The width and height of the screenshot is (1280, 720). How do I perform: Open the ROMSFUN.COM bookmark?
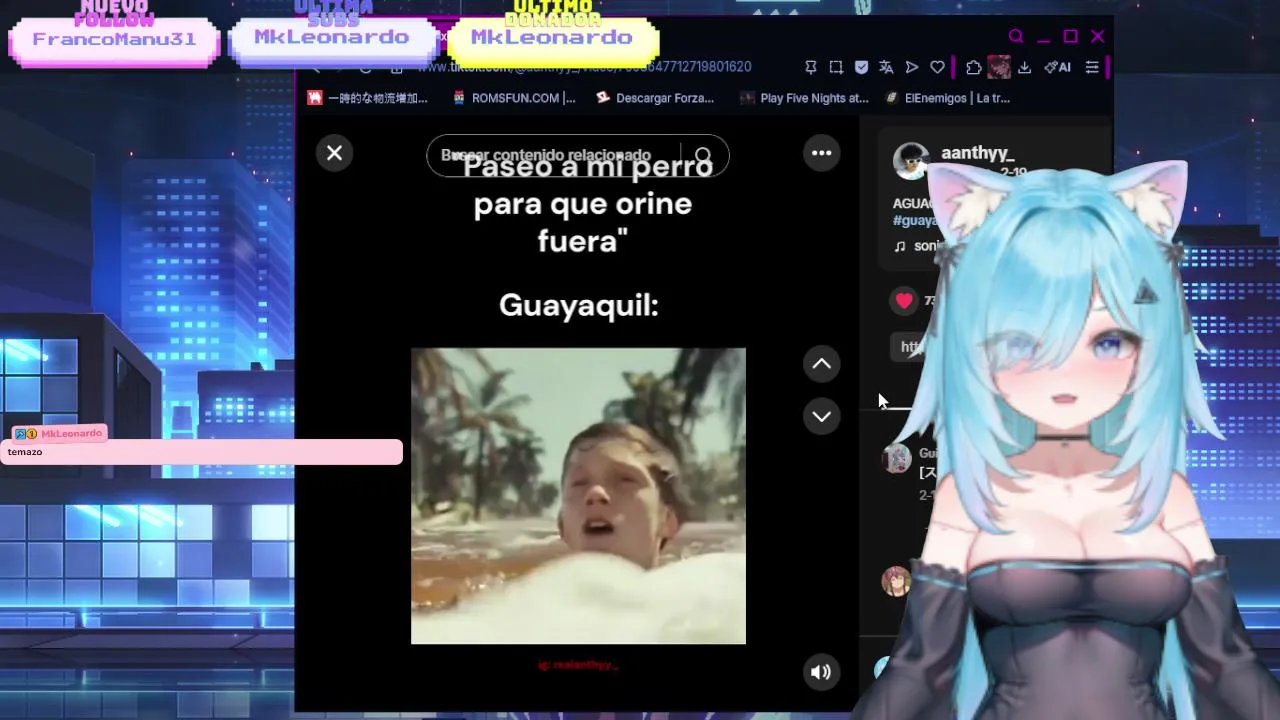pyautogui.click(x=515, y=98)
